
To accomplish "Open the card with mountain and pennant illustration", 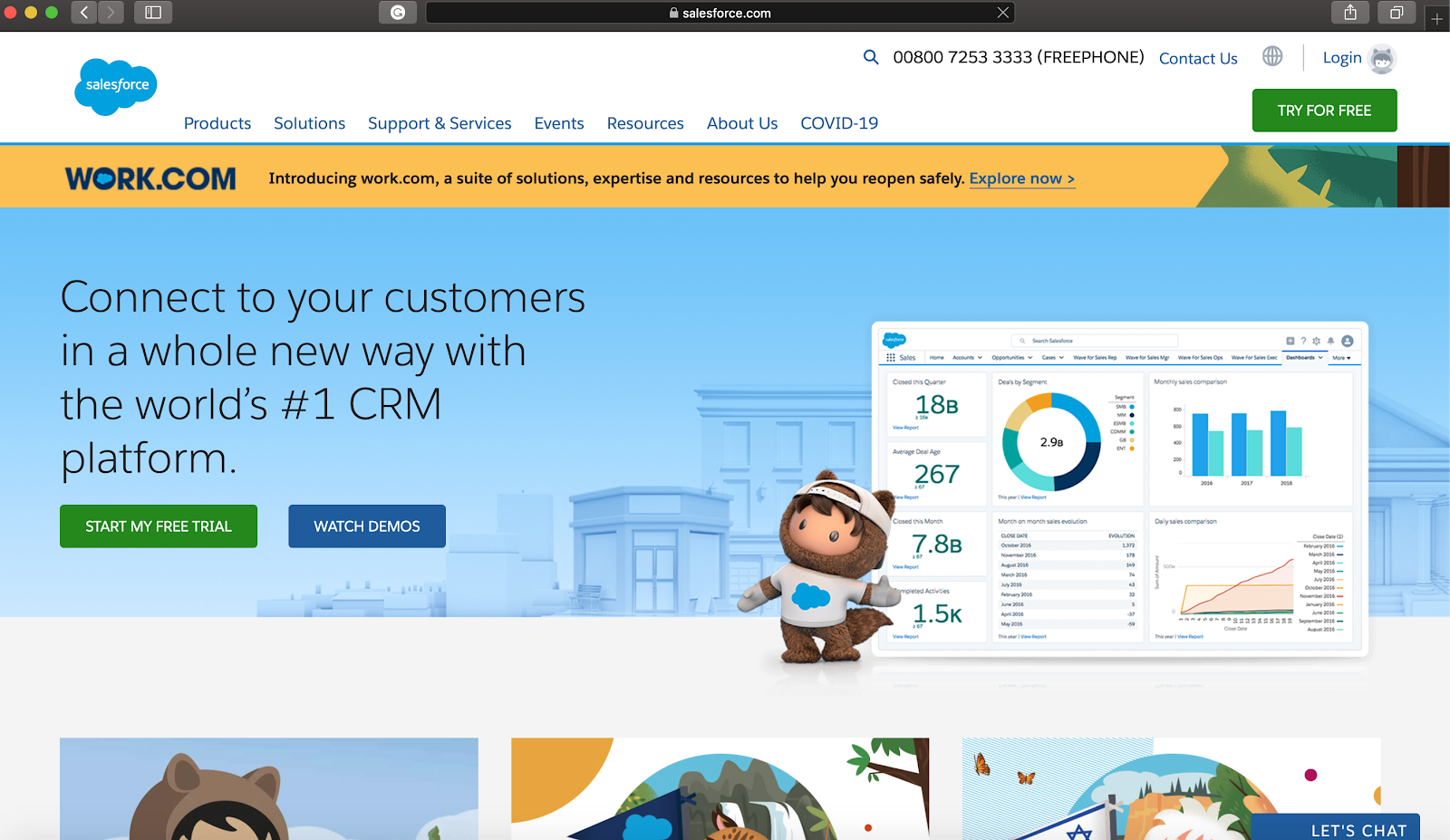I will click(x=720, y=788).
